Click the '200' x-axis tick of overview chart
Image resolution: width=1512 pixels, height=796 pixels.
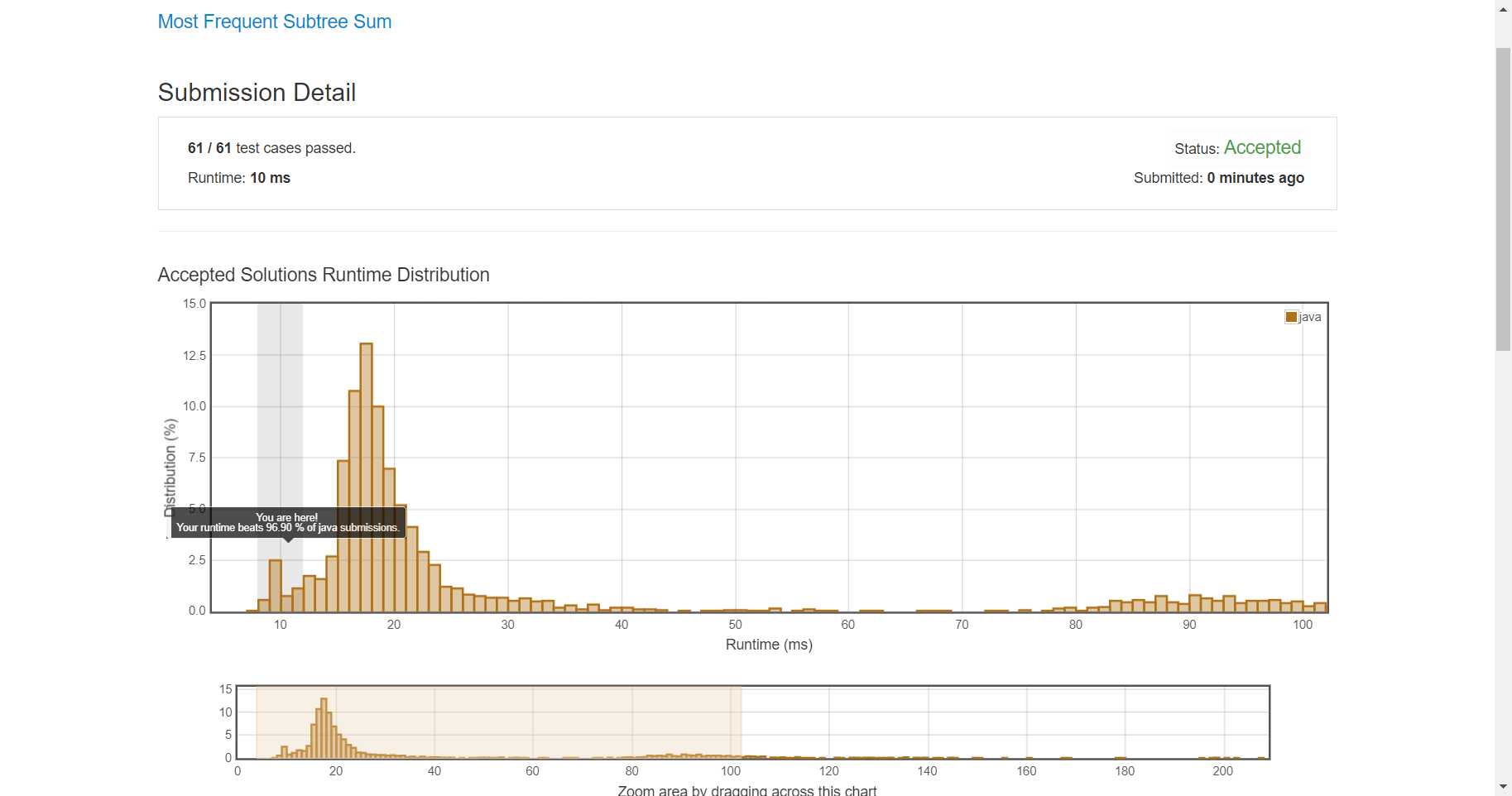pyautogui.click(x=1222, y=771)
